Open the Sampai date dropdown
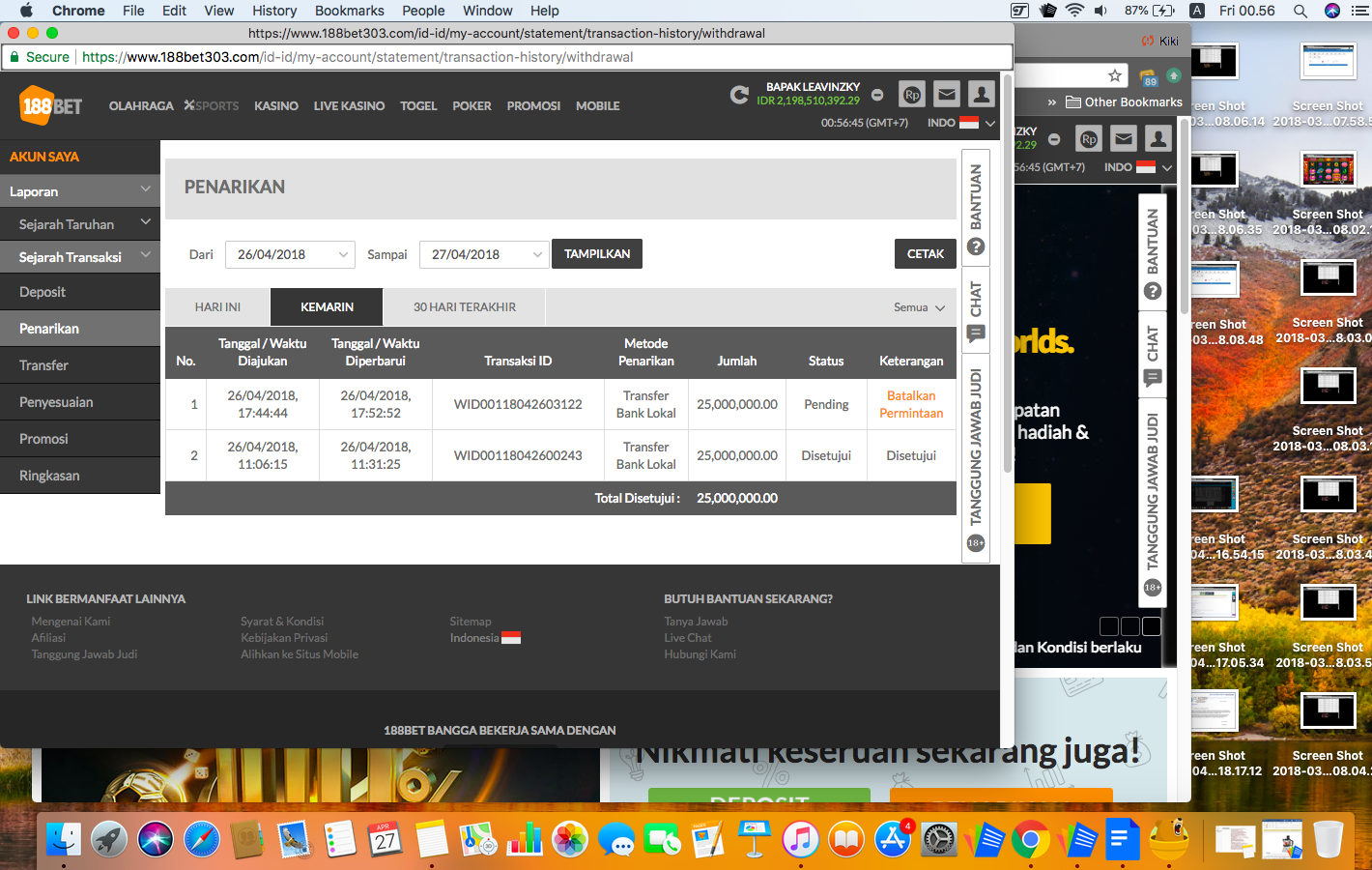1372x870 pixels. pos(484,254)
